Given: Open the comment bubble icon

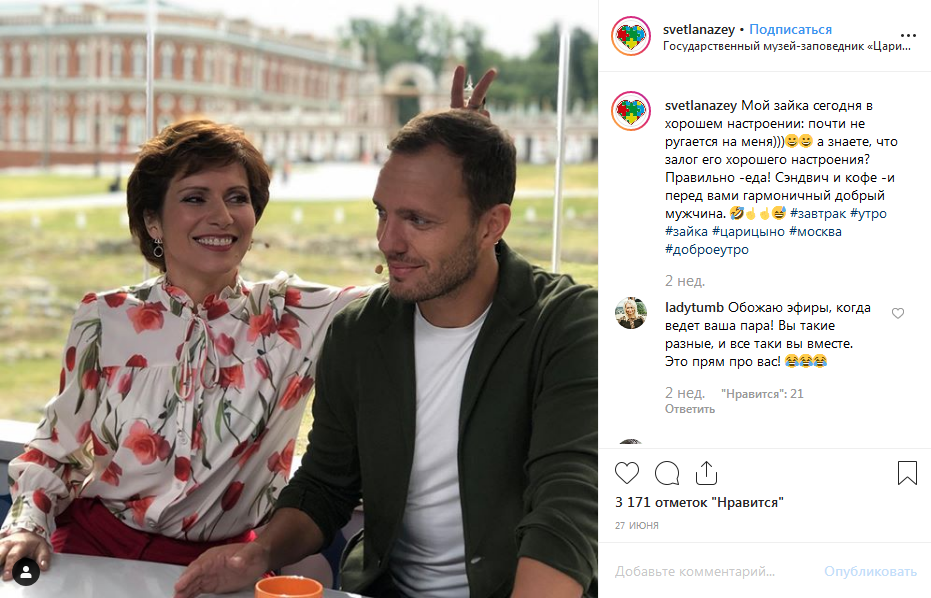Looking at the screenshot, I should [x=667, y=473].
